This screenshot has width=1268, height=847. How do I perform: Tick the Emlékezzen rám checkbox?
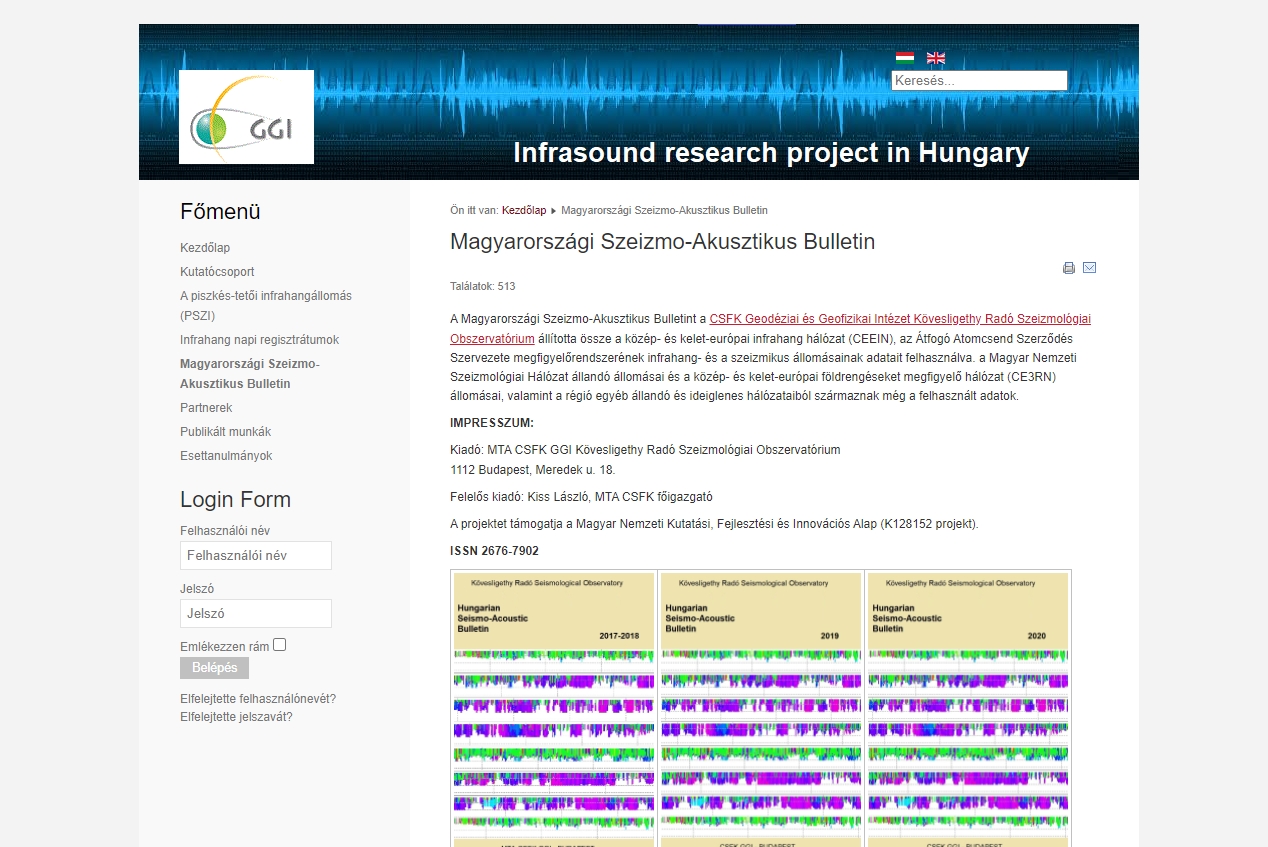tap(280, 645)
